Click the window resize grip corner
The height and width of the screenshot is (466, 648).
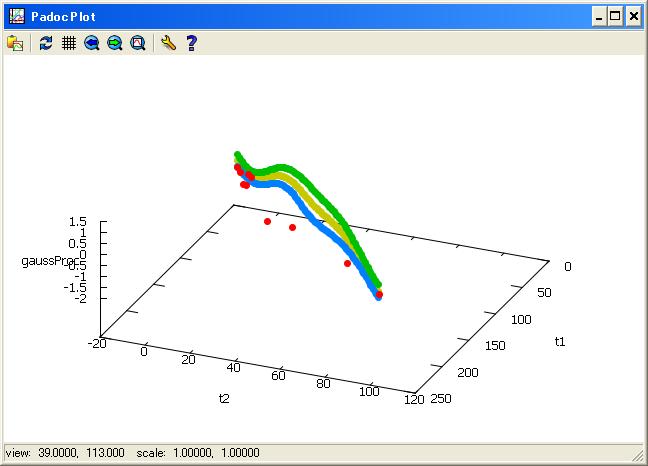pos(638,456)
